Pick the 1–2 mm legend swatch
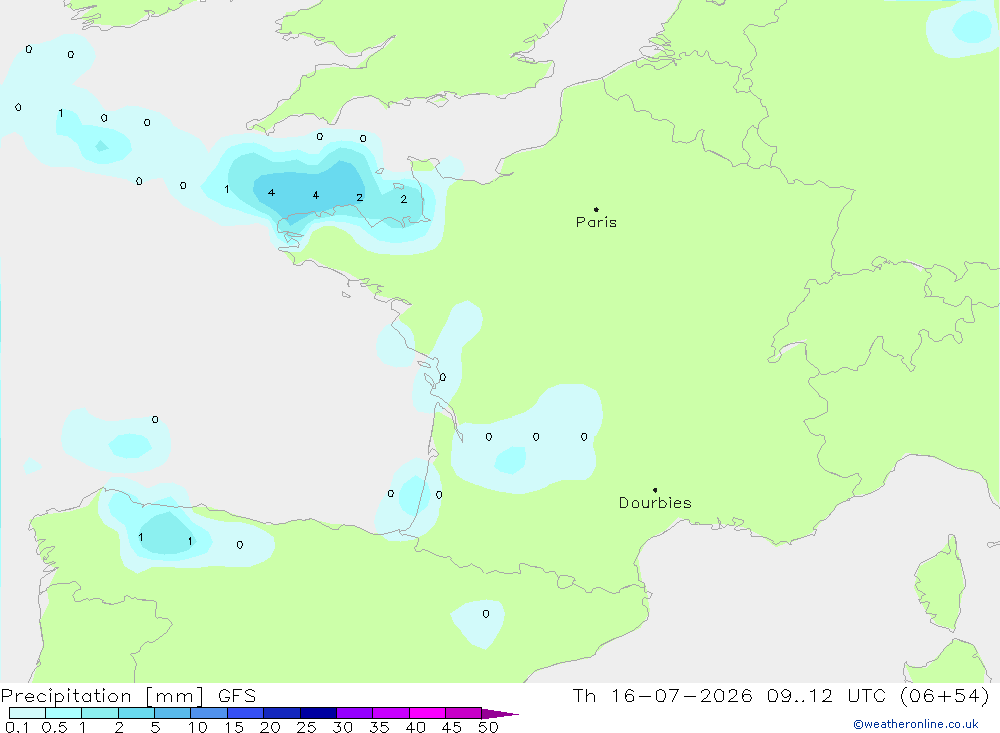Image resolution: width=1000 pixels, height=733 pixels. coord(100,713)
